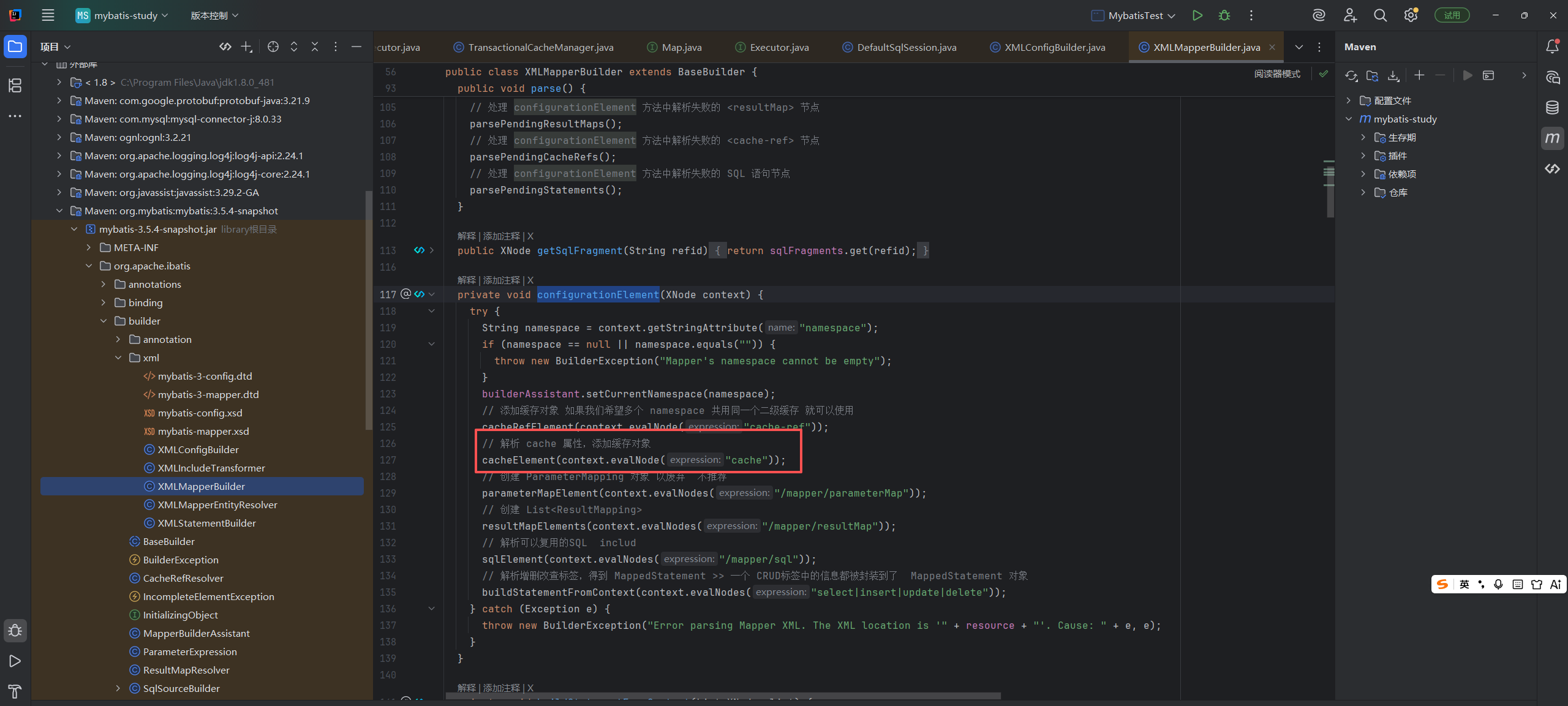Download Maven sources and documentation

click(1393, 75)
